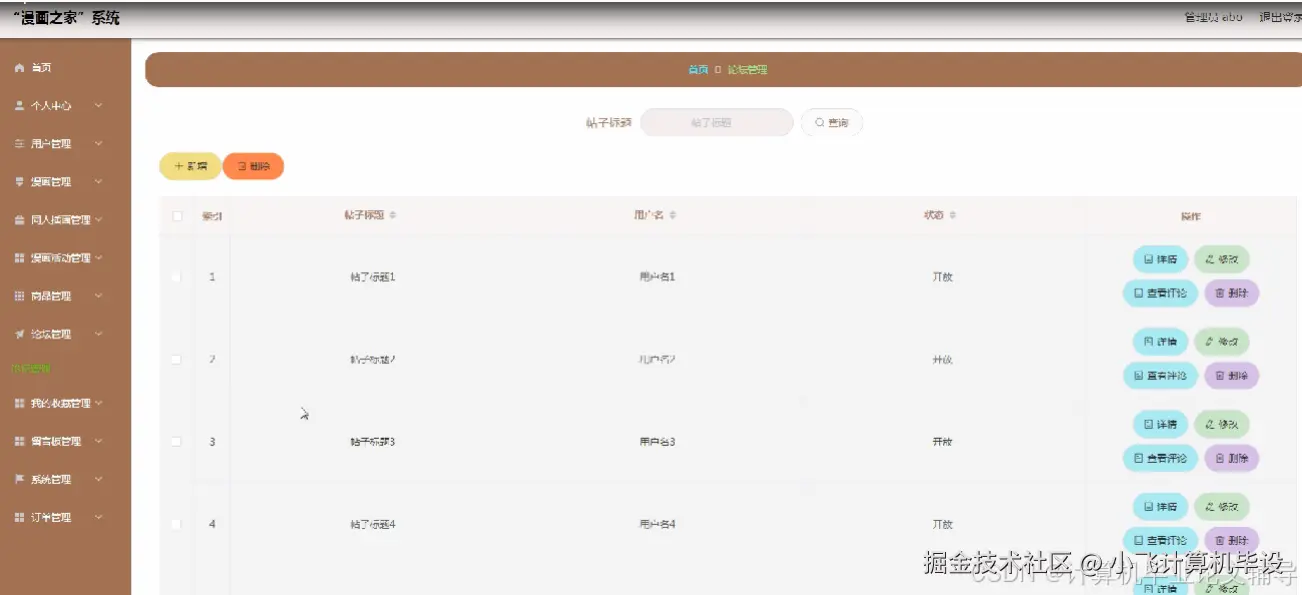Expand the 漫画管理 chevron
Image resolution: width=1302 pixels, height=595 pixels.
[x=98, y=182]
